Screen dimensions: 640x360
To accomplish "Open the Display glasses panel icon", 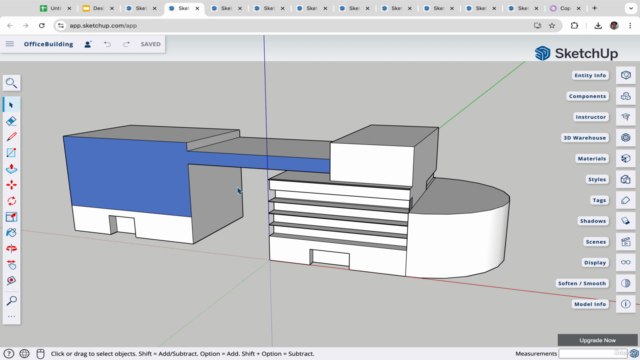I will pyautogui.click(x=625, y=262).
